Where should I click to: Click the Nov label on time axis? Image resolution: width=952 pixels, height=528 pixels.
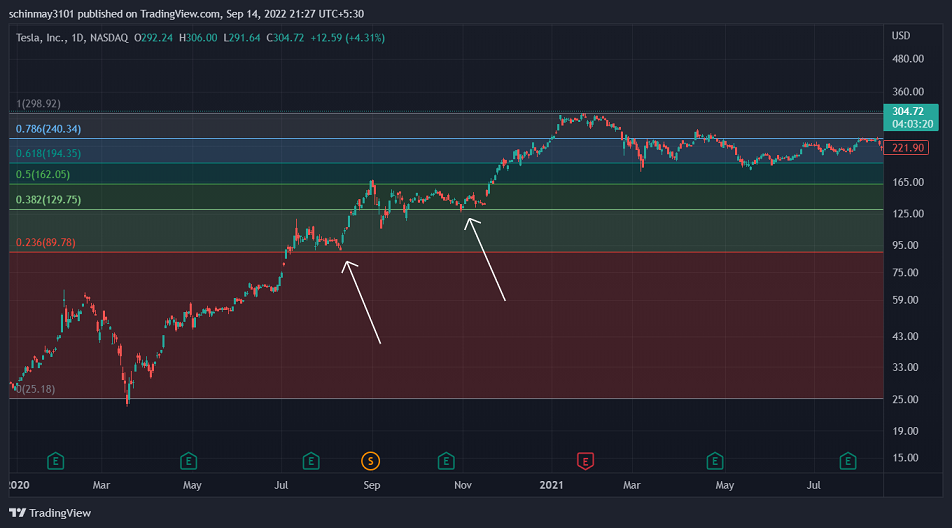(x=463, y=485)
